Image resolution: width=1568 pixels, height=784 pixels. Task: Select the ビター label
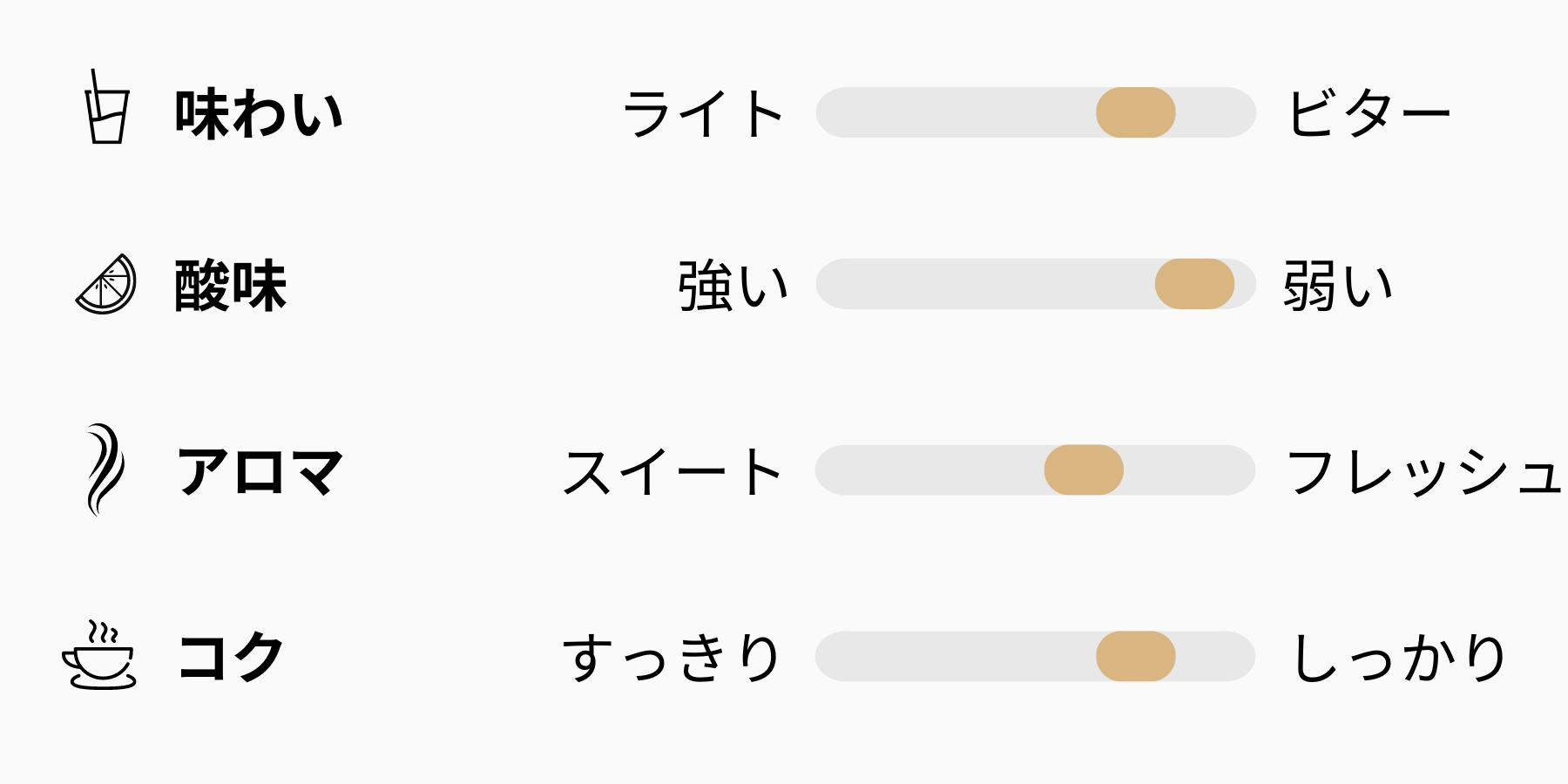1369,114
